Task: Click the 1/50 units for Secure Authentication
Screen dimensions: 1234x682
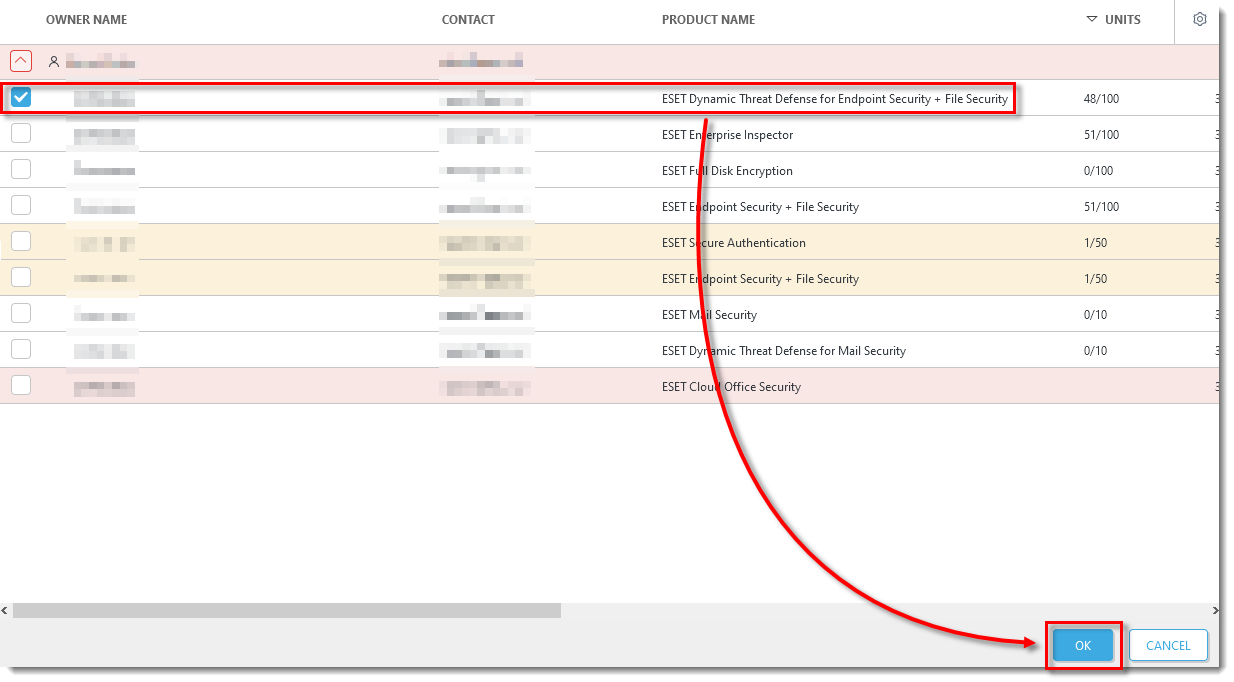Action: 1095,243
